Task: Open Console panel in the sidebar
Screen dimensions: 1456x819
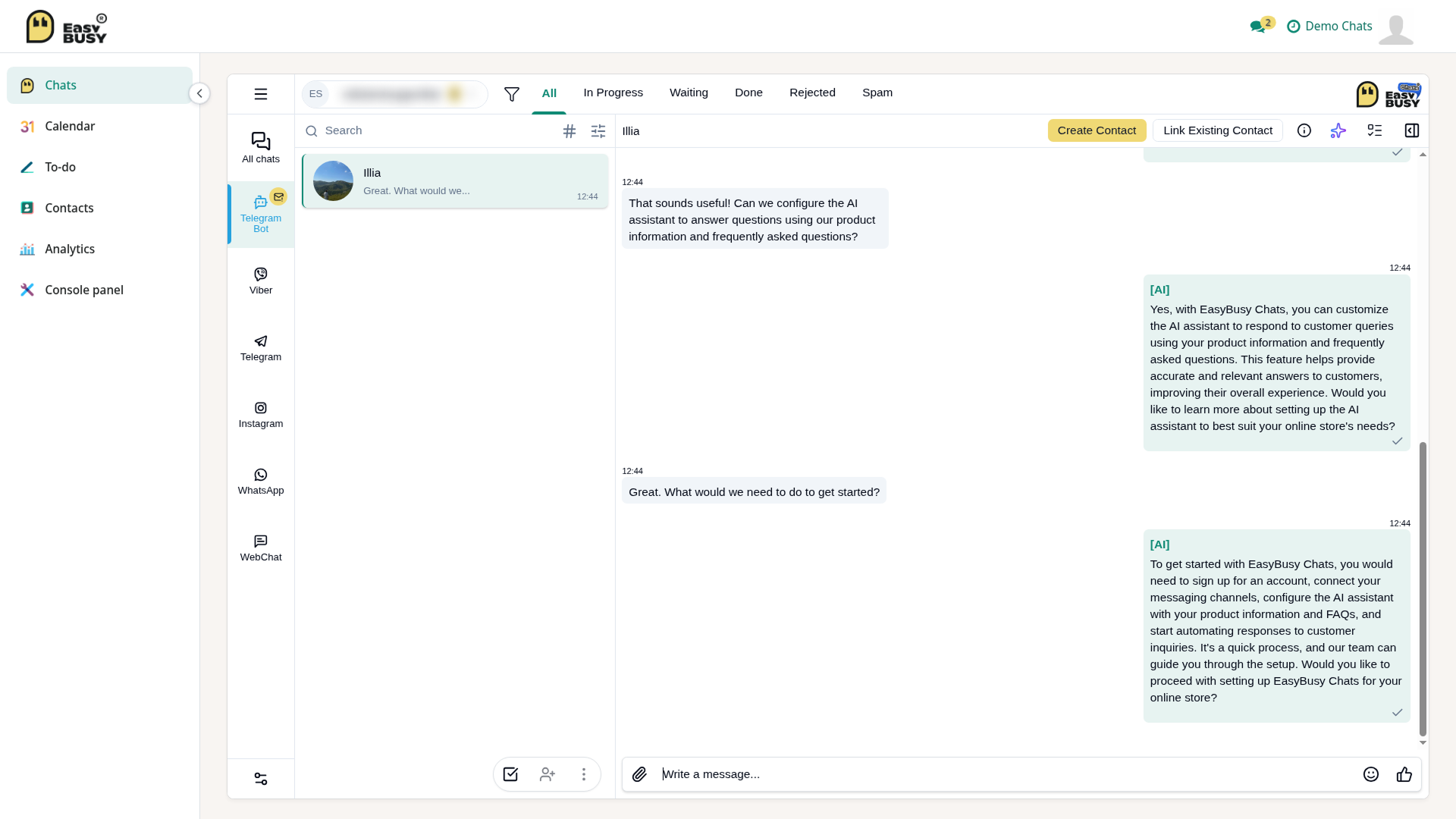Action: pyautogui.click(x=99, y=290)
